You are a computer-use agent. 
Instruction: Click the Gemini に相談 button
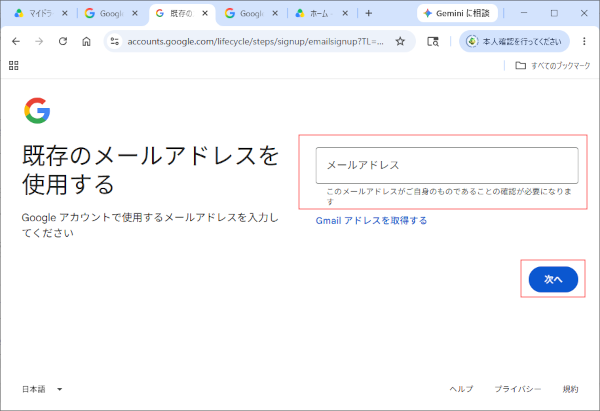[457, 13]
